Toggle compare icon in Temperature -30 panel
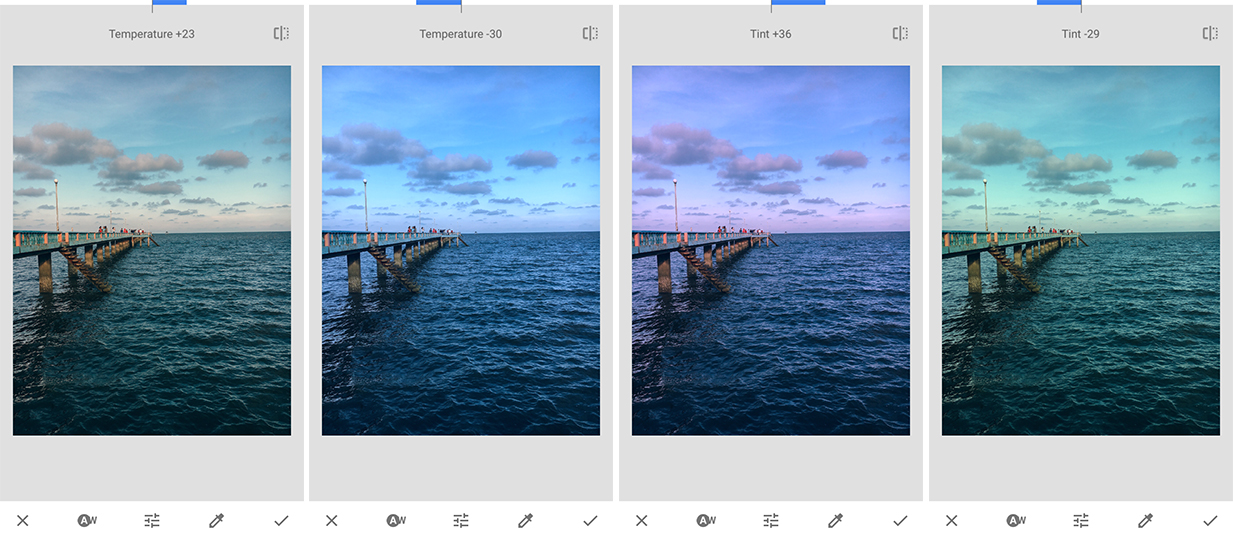Viewport: 1233px width, 540px height. (x=590, y=33)
